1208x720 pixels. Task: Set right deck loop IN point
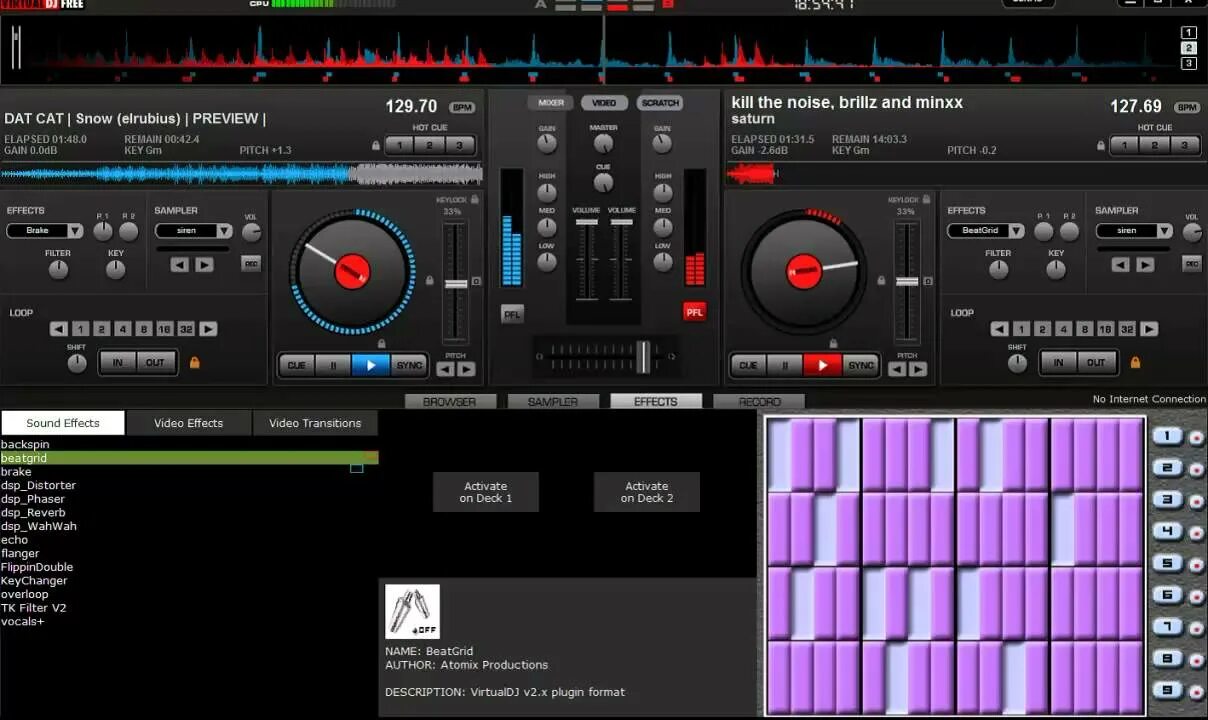[x=1059, y=362]
